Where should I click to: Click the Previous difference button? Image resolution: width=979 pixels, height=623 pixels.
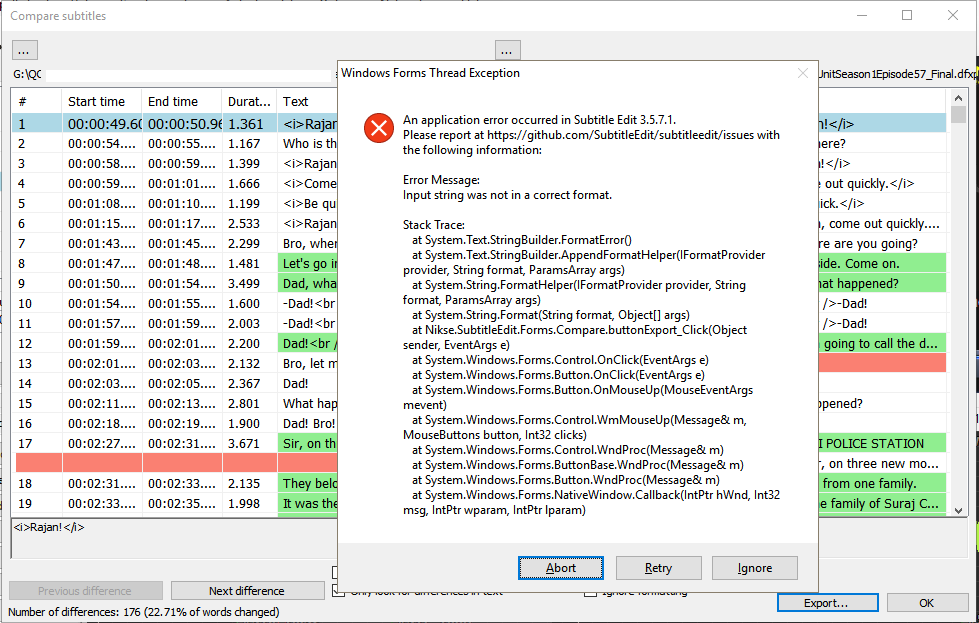click(85, 590)
